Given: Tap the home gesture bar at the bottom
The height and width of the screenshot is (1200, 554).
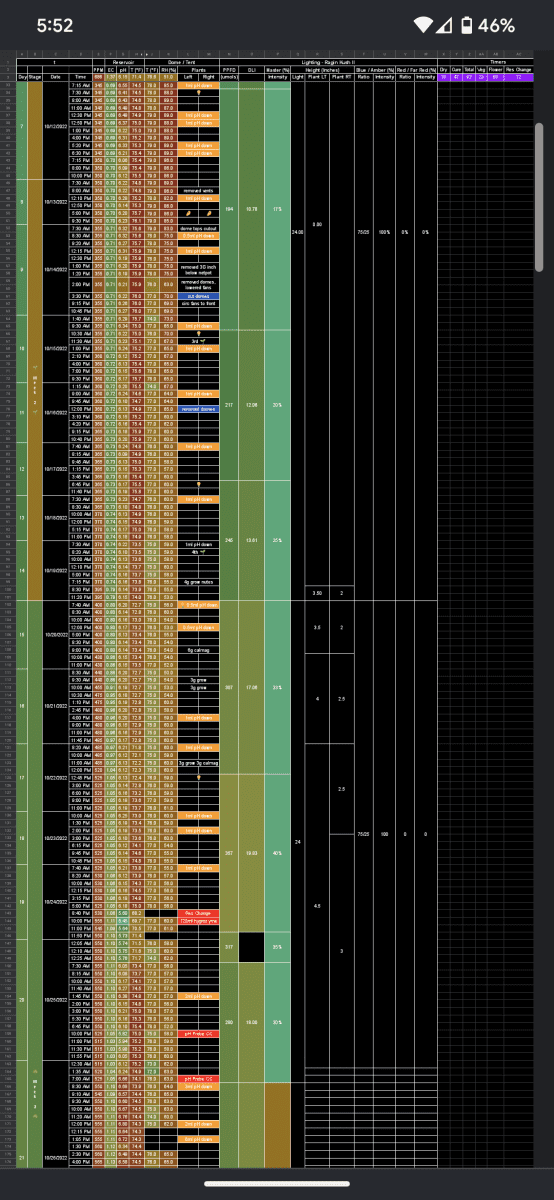Looking at the screenshot, I should click(x=277, y=1183).
